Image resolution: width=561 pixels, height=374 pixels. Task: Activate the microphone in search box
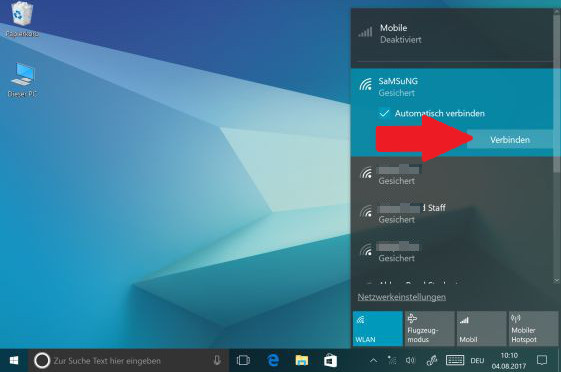(217, 360)
